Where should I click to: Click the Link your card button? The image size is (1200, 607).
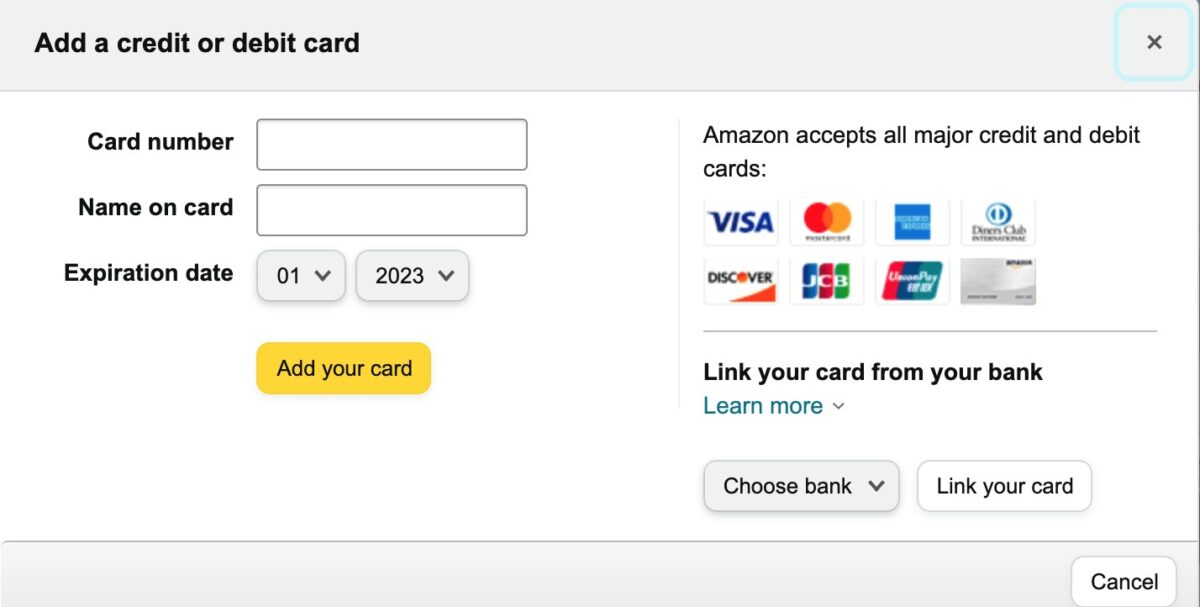[1004, 486]
